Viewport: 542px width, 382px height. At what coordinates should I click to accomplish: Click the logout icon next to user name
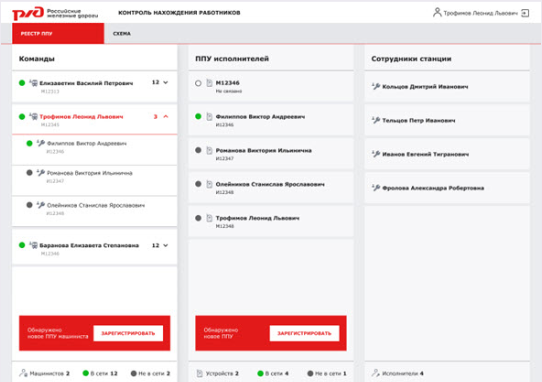click(525, 13)
